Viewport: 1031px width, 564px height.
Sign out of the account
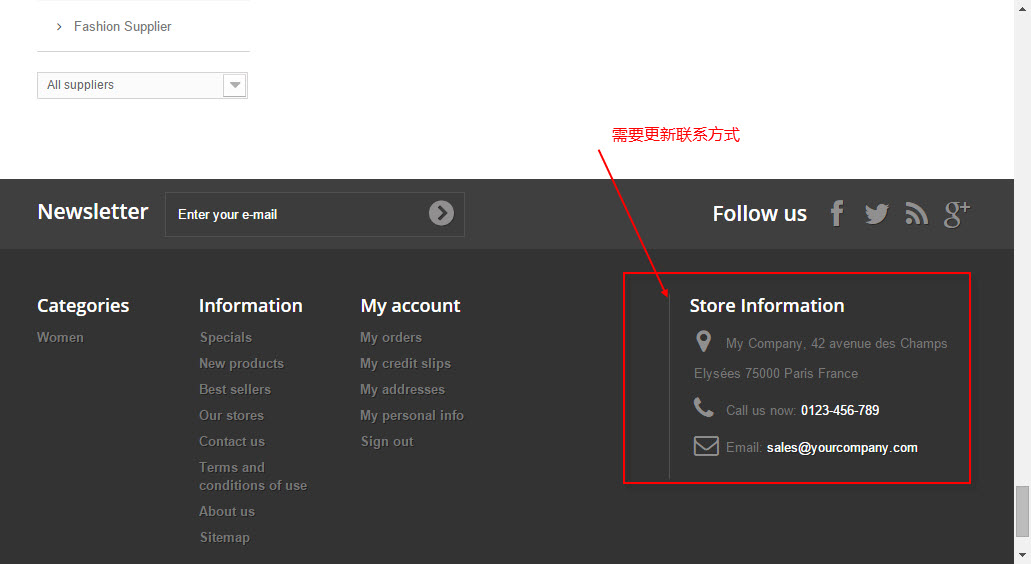(387, 442)
